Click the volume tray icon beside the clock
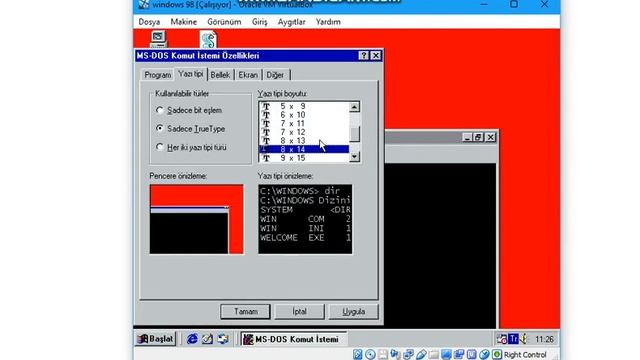The image size is (640, 360). pyautogui.click(x=524, y=339)
